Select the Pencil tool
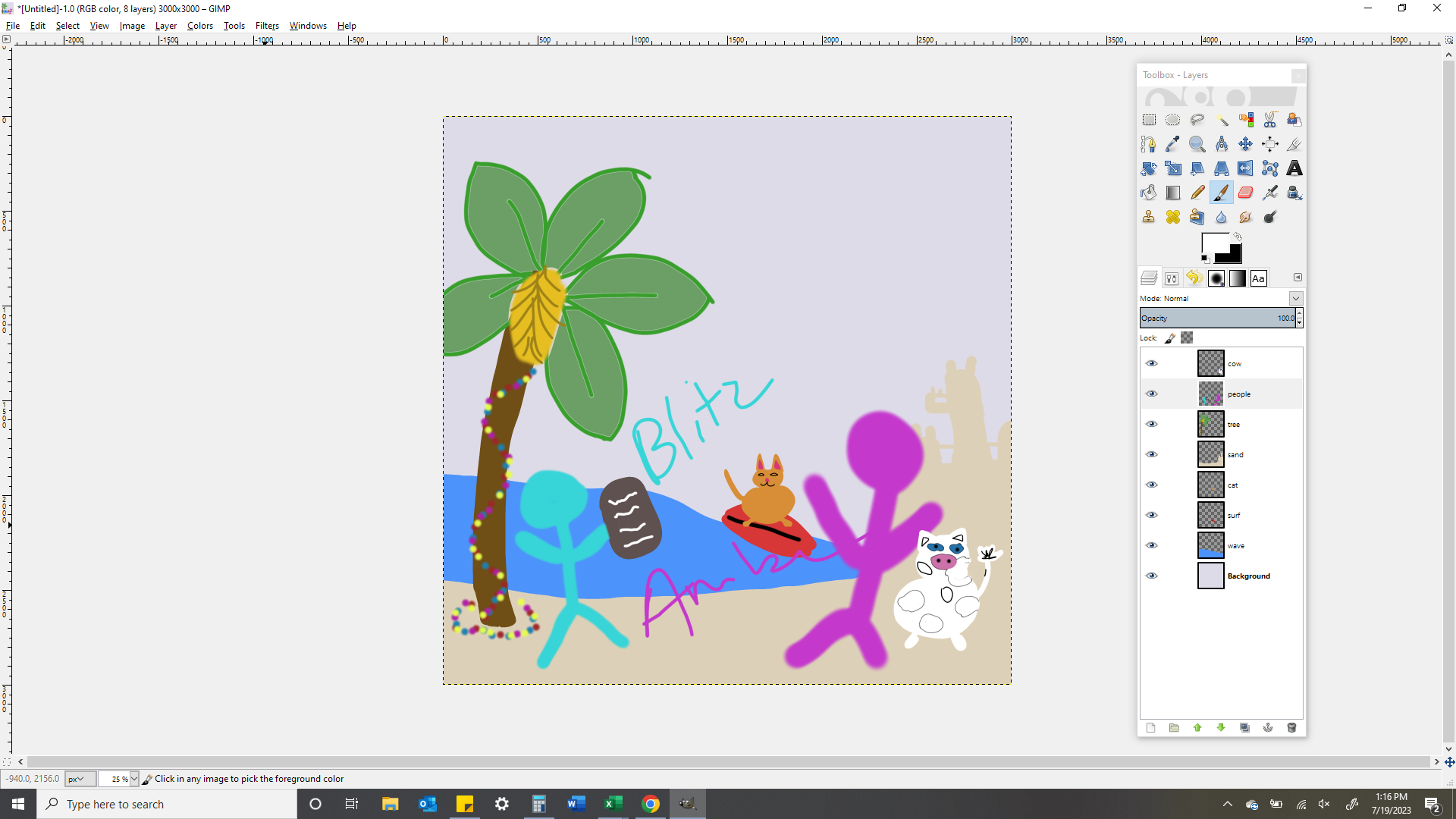This screenshot has height=819, width=1456. click(1197, 193)
